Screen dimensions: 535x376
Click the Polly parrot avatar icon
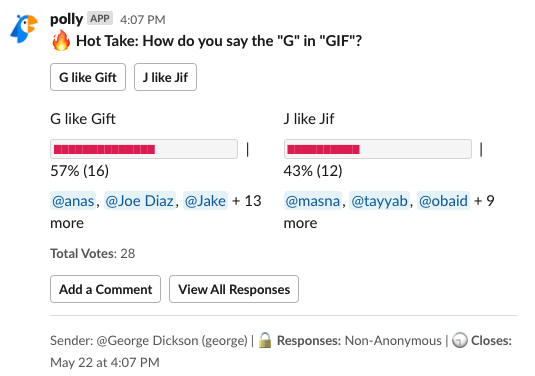(24, 29)
